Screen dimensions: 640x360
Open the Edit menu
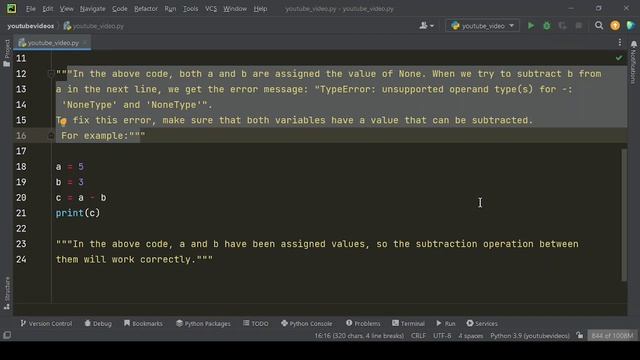tap(48, 9)
